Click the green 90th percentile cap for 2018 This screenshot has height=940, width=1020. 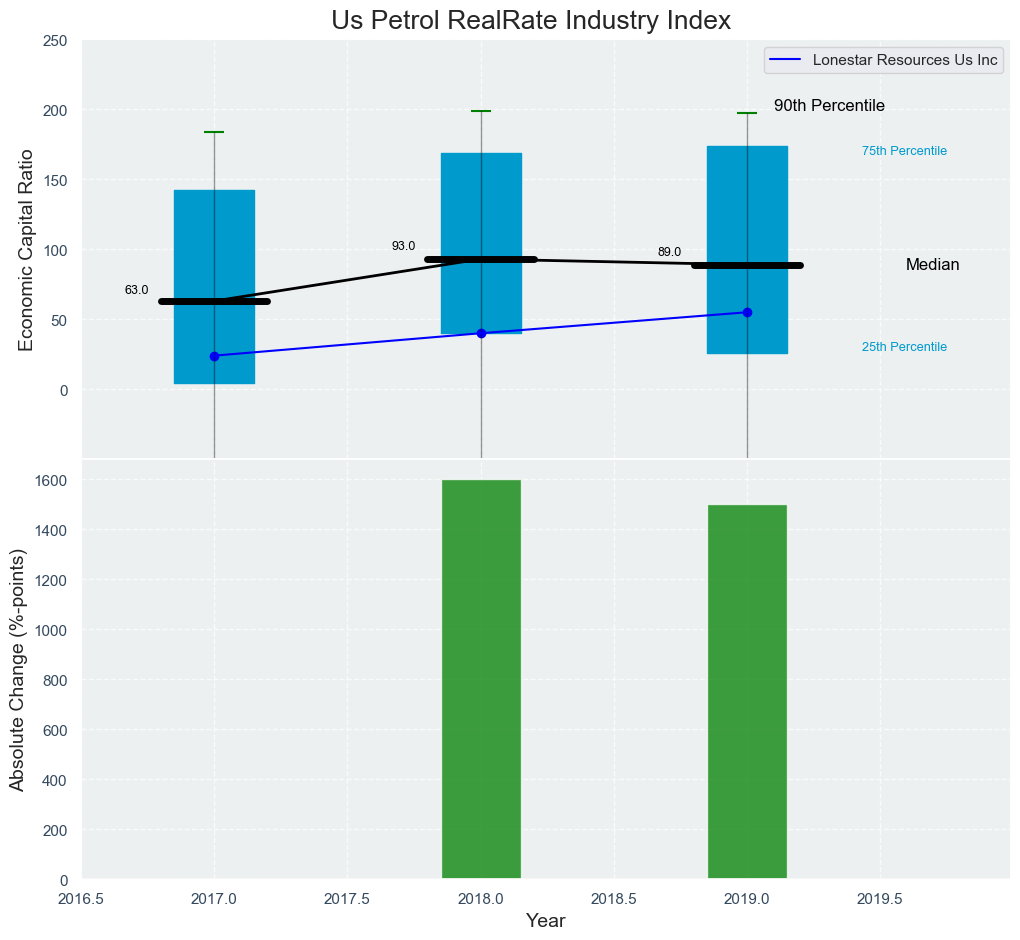click(x=481, y=111)
